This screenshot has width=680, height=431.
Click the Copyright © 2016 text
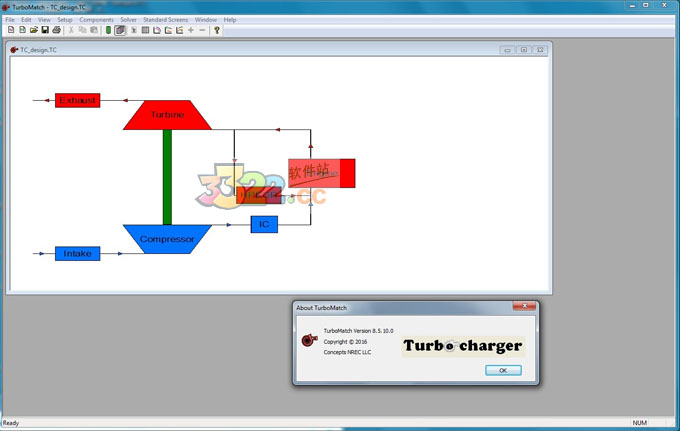(345, 342)
